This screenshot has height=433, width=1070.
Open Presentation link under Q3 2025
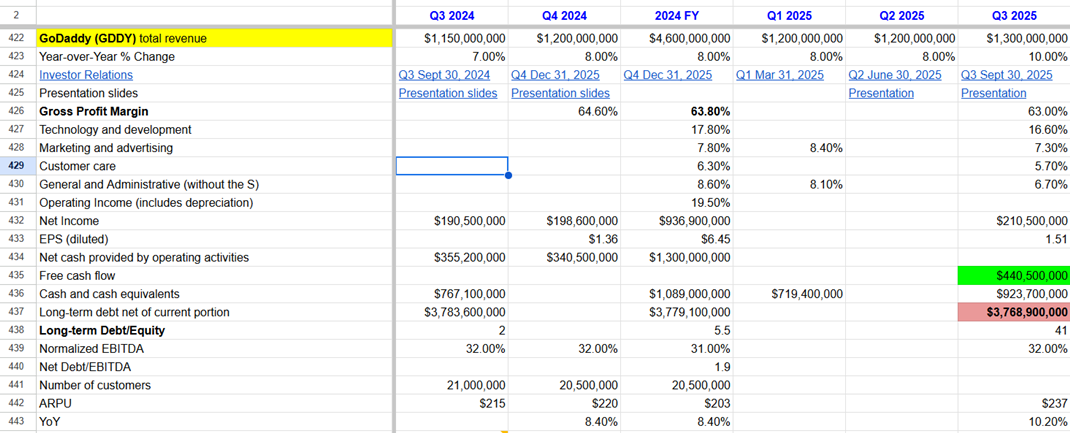pyautogui.click(x=994, y=93)
